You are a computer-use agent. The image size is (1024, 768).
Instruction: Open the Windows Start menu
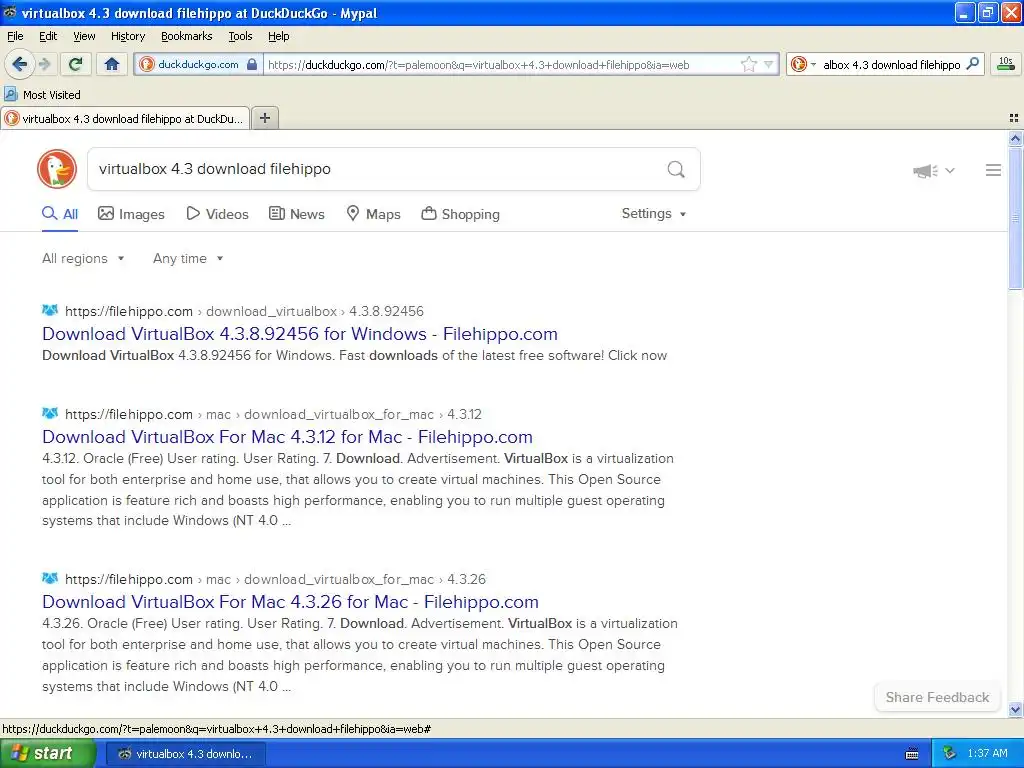tap(48, 754)
